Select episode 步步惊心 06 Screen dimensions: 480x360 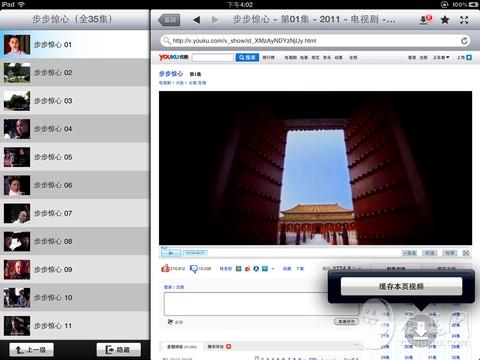pos(75,185)
